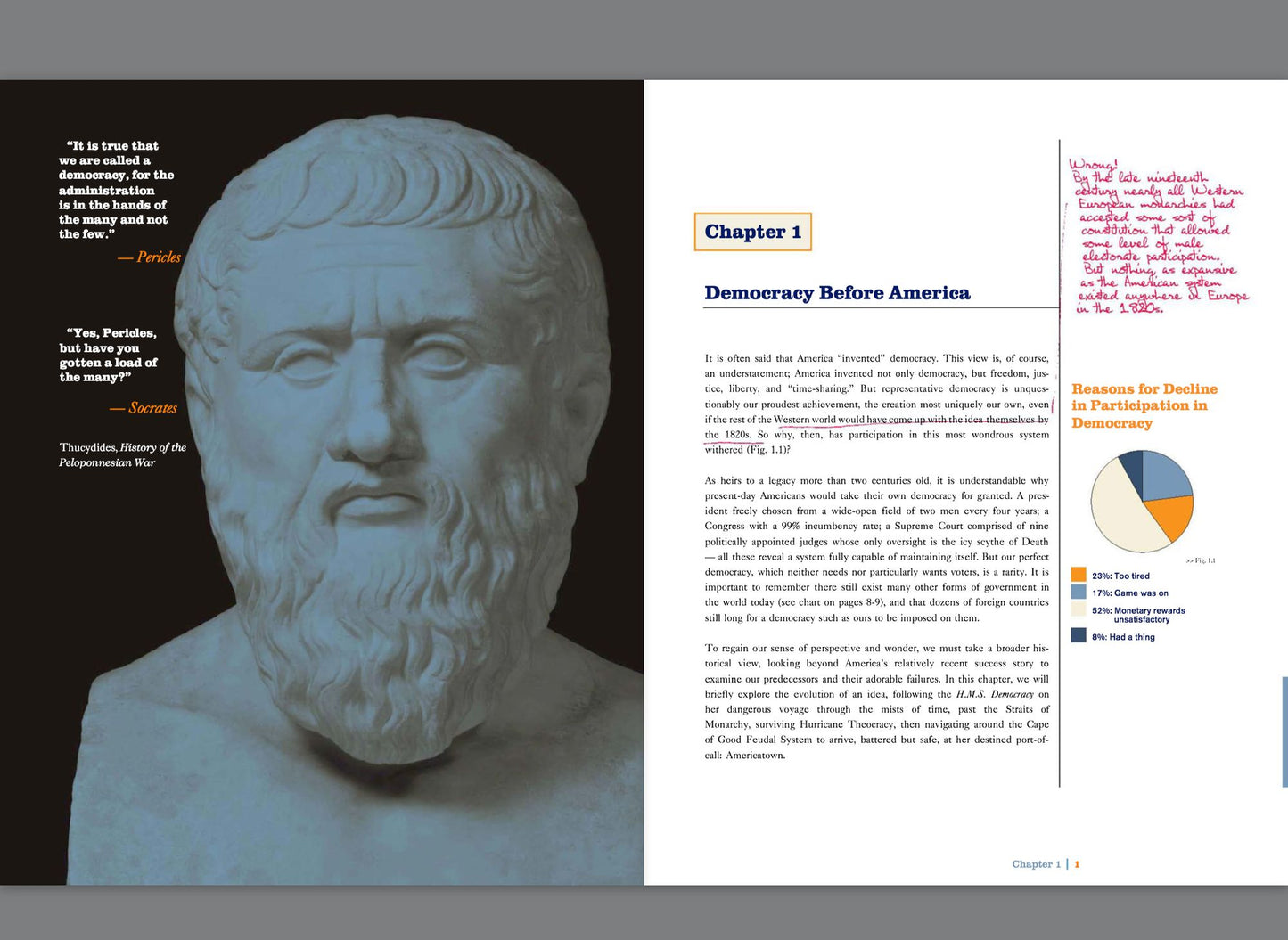Click the 'Thucydides, History of the Peloponnesian War' citation
This screenshot has height=940, width=1288.
123,454
